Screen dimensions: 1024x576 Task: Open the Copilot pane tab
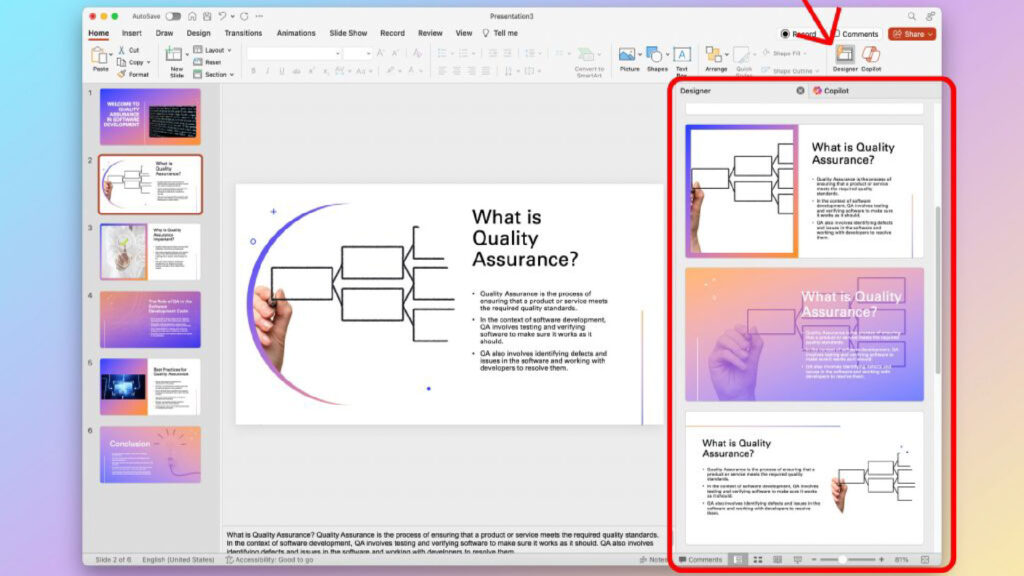pyautogui.click(x=830, y=91)
